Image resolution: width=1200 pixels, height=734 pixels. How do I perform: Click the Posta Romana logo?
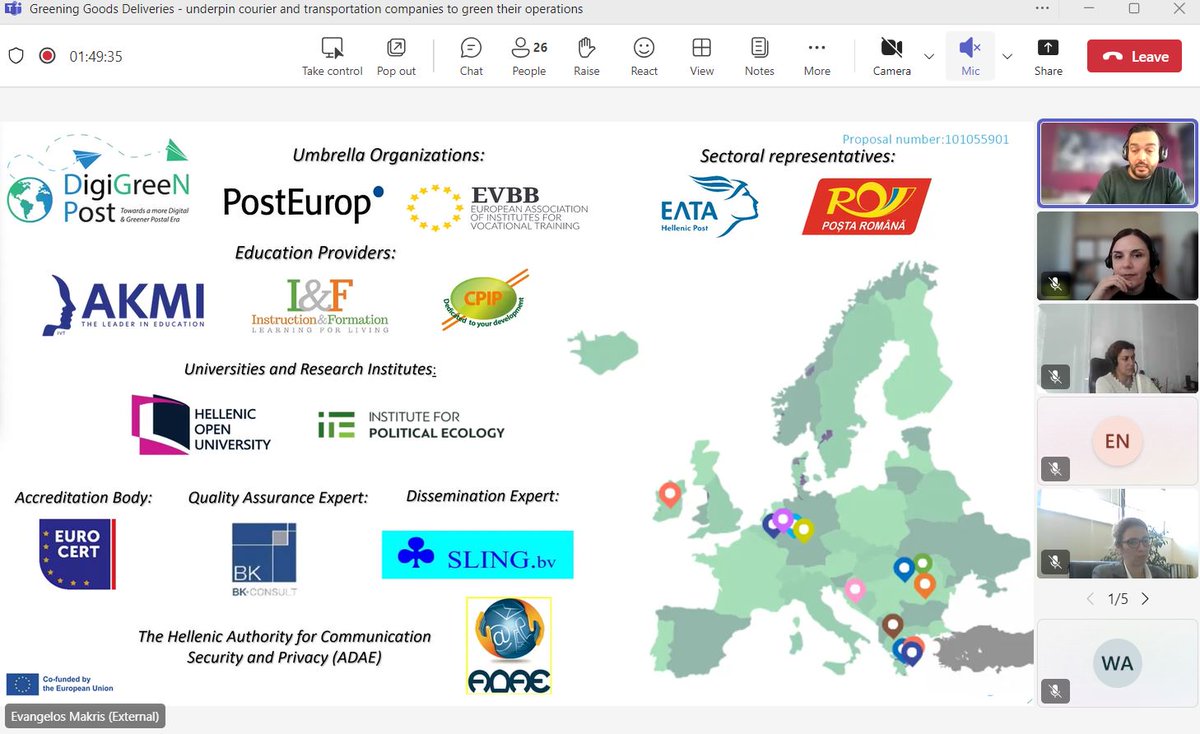click(866, 206)
